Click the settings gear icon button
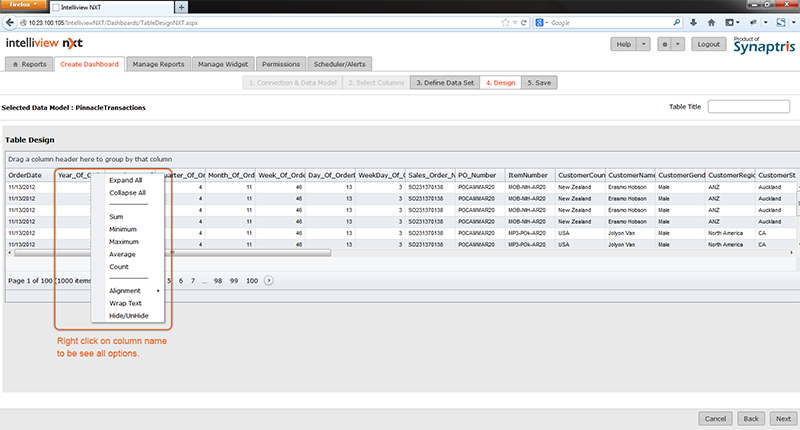 (665, 44)
